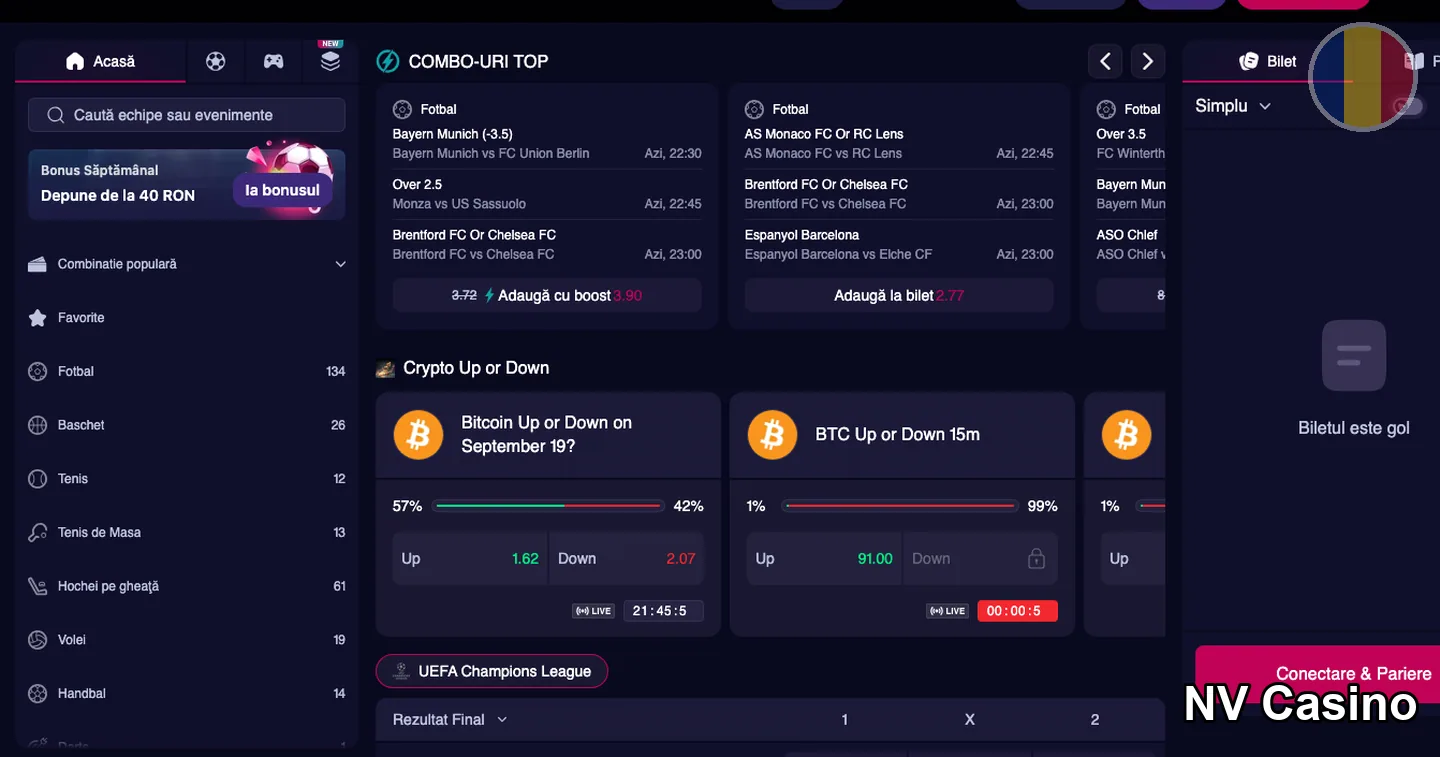Click the locked Down option on BTC 15m
The width and height of the screenshot is (1440, 757).
[980, 559]
